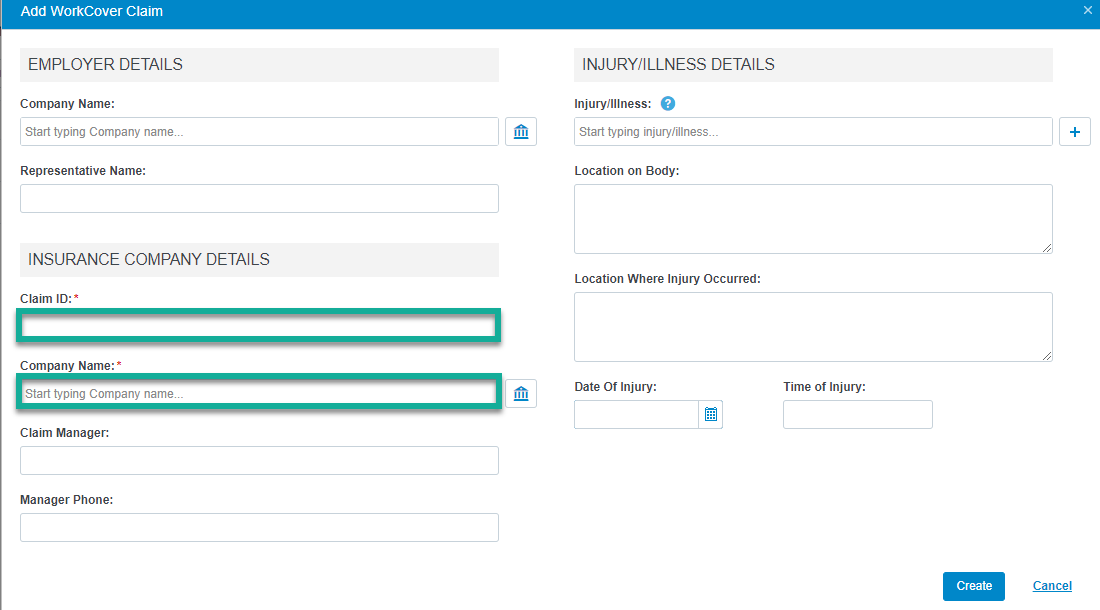Click the Create button
Viewport: 1100px width, 610px height.
(x=974, y=586)
